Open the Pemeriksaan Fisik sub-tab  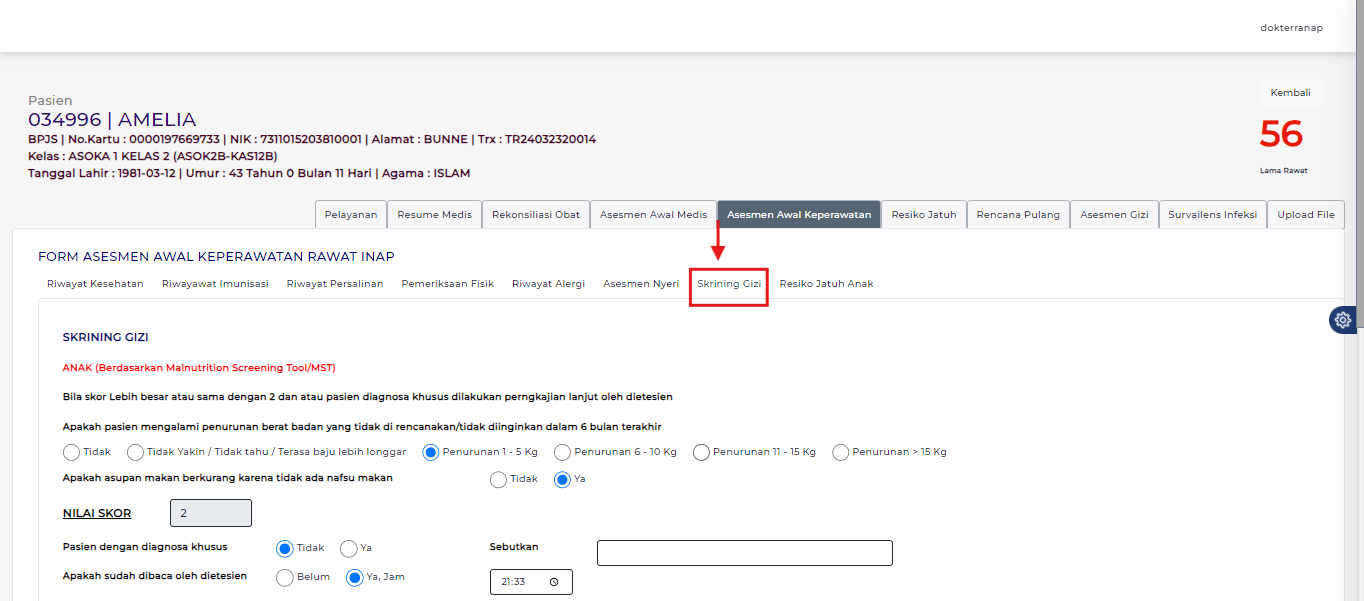447,284
